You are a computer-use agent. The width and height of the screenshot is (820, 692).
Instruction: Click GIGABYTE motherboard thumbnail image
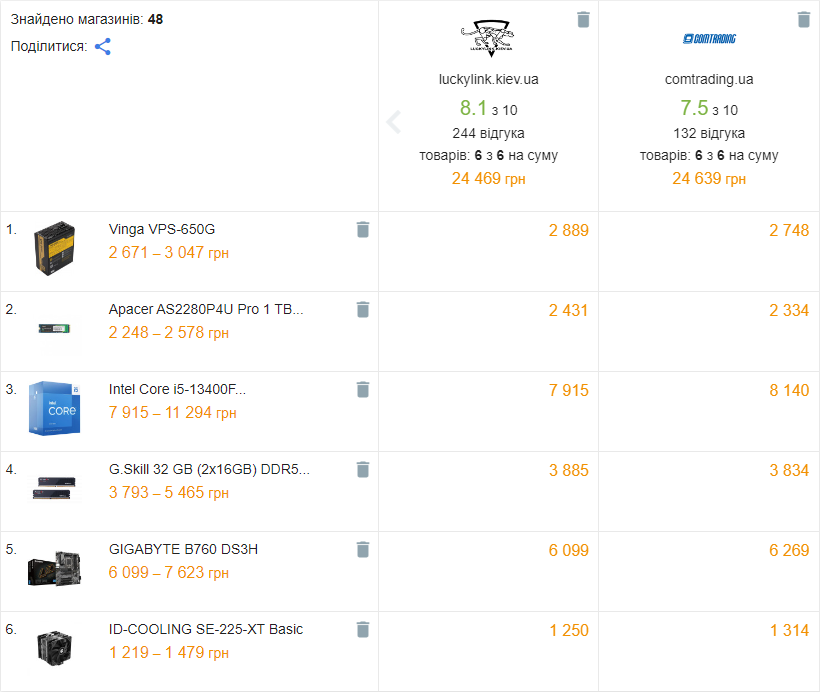pyautogui.click(x=54, y=569)
